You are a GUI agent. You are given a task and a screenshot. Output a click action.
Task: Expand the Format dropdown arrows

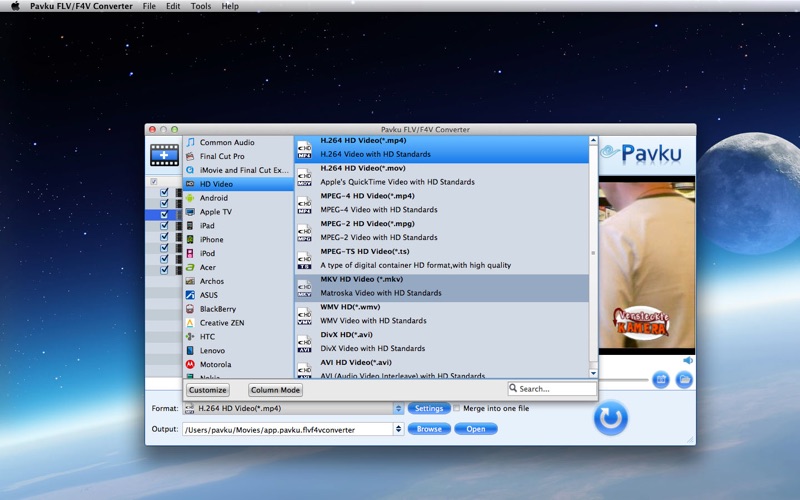point(398,408)
